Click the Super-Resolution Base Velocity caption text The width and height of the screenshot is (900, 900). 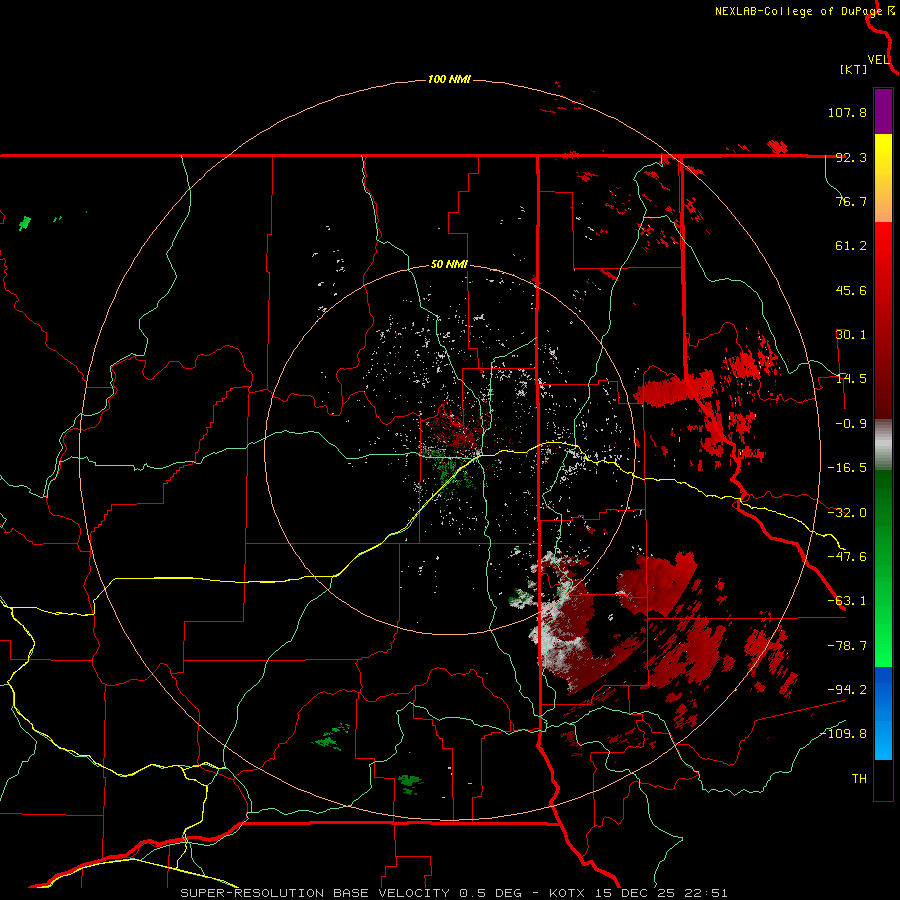454,893
